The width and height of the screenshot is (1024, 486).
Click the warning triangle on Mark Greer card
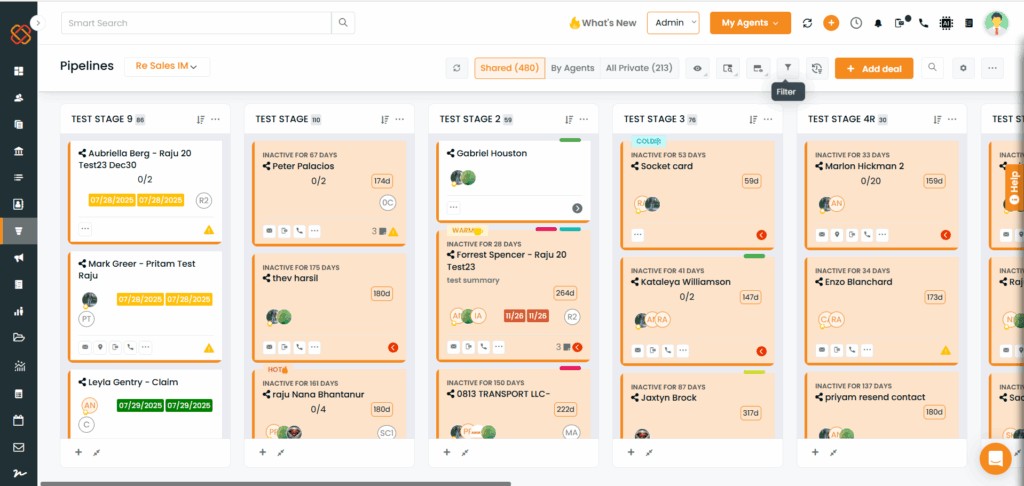[209, 348]
